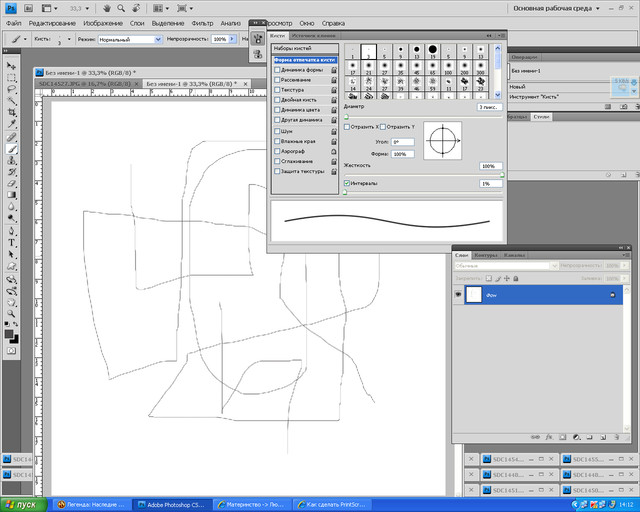
Task: Click the Hand tool in the top bar
Action: tap(107, 8)
